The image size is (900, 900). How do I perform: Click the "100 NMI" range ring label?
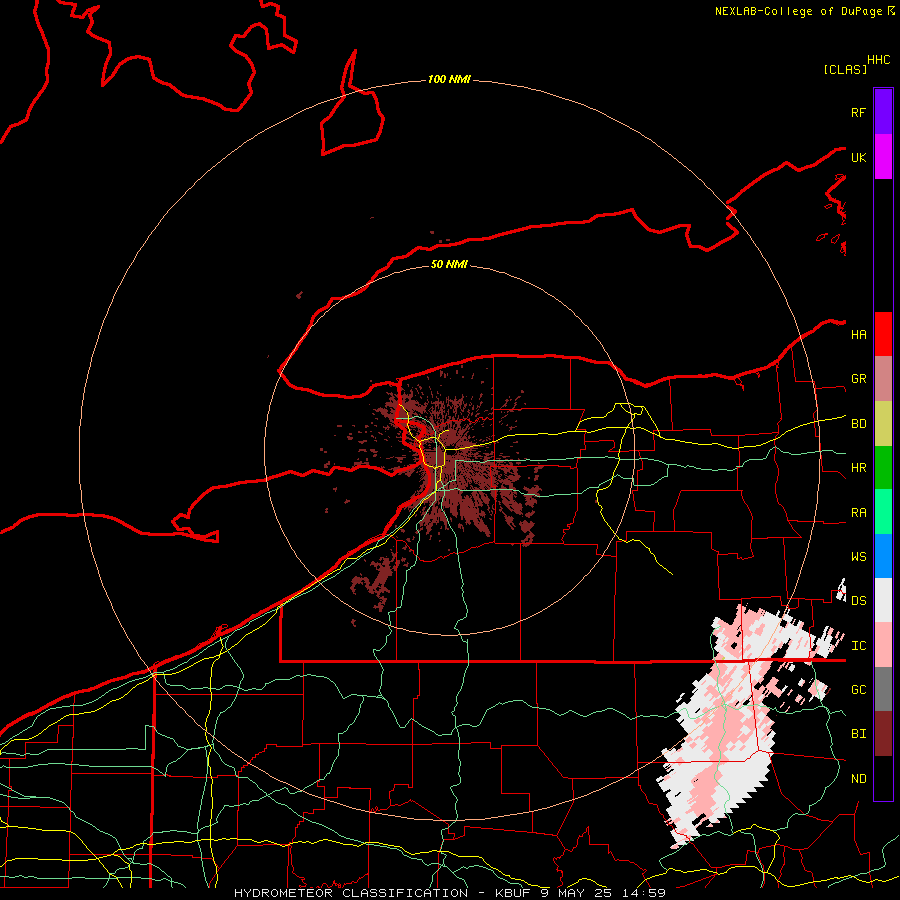click(x=449, y=79)
